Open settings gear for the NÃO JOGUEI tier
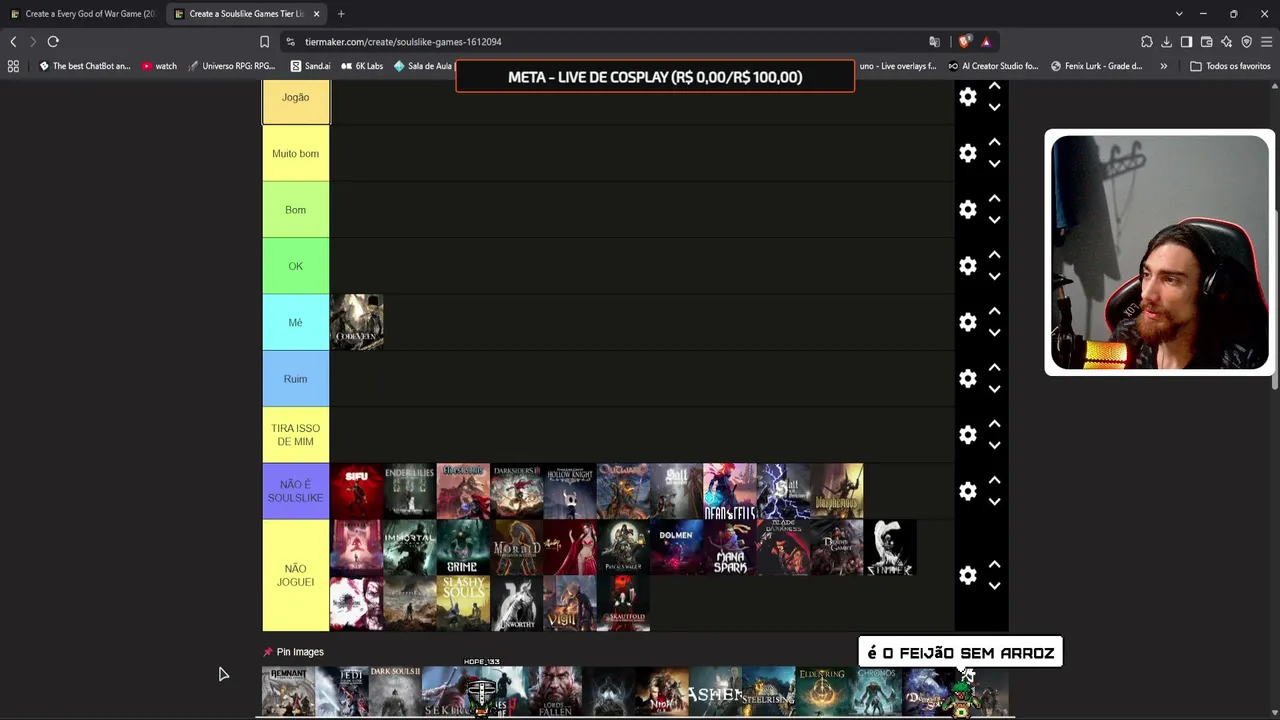 [x=967, y=575]
